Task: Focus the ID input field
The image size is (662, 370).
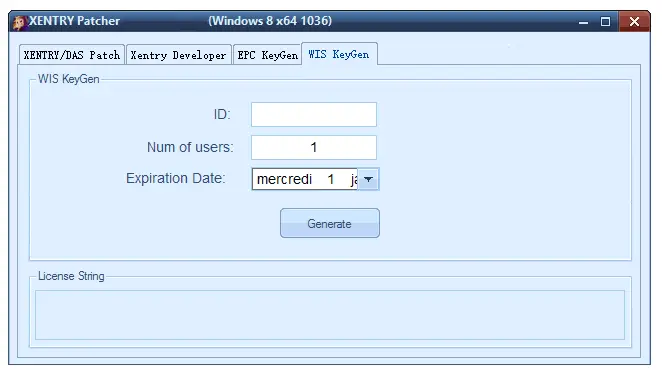Action: coord(314,114)
